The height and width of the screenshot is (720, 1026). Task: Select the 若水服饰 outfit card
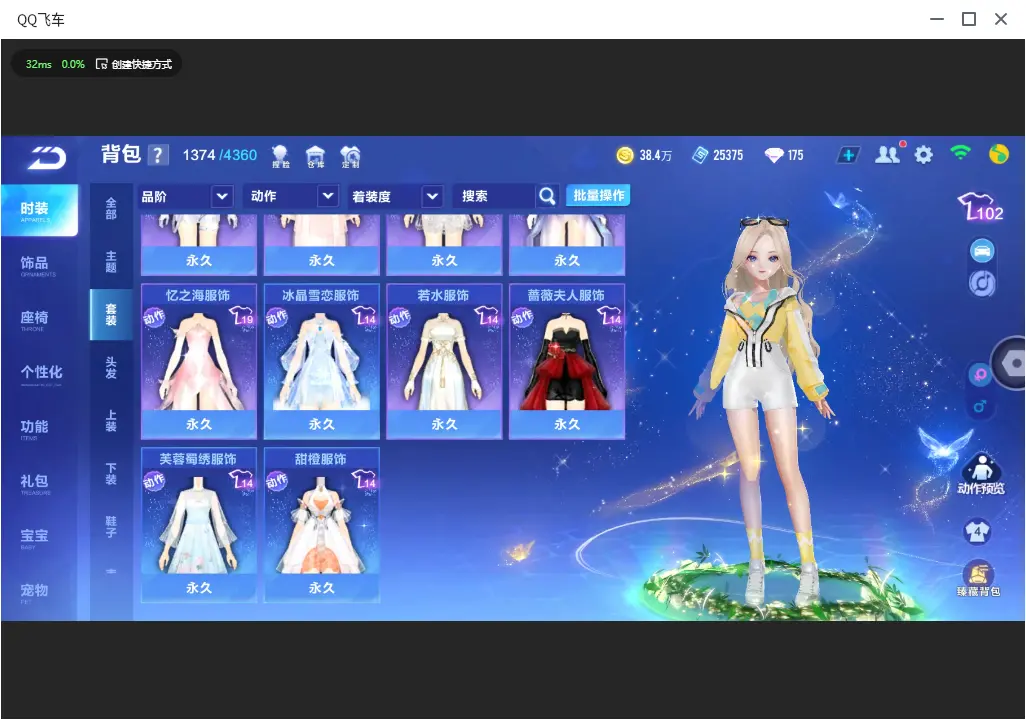(x=444, y=361)
